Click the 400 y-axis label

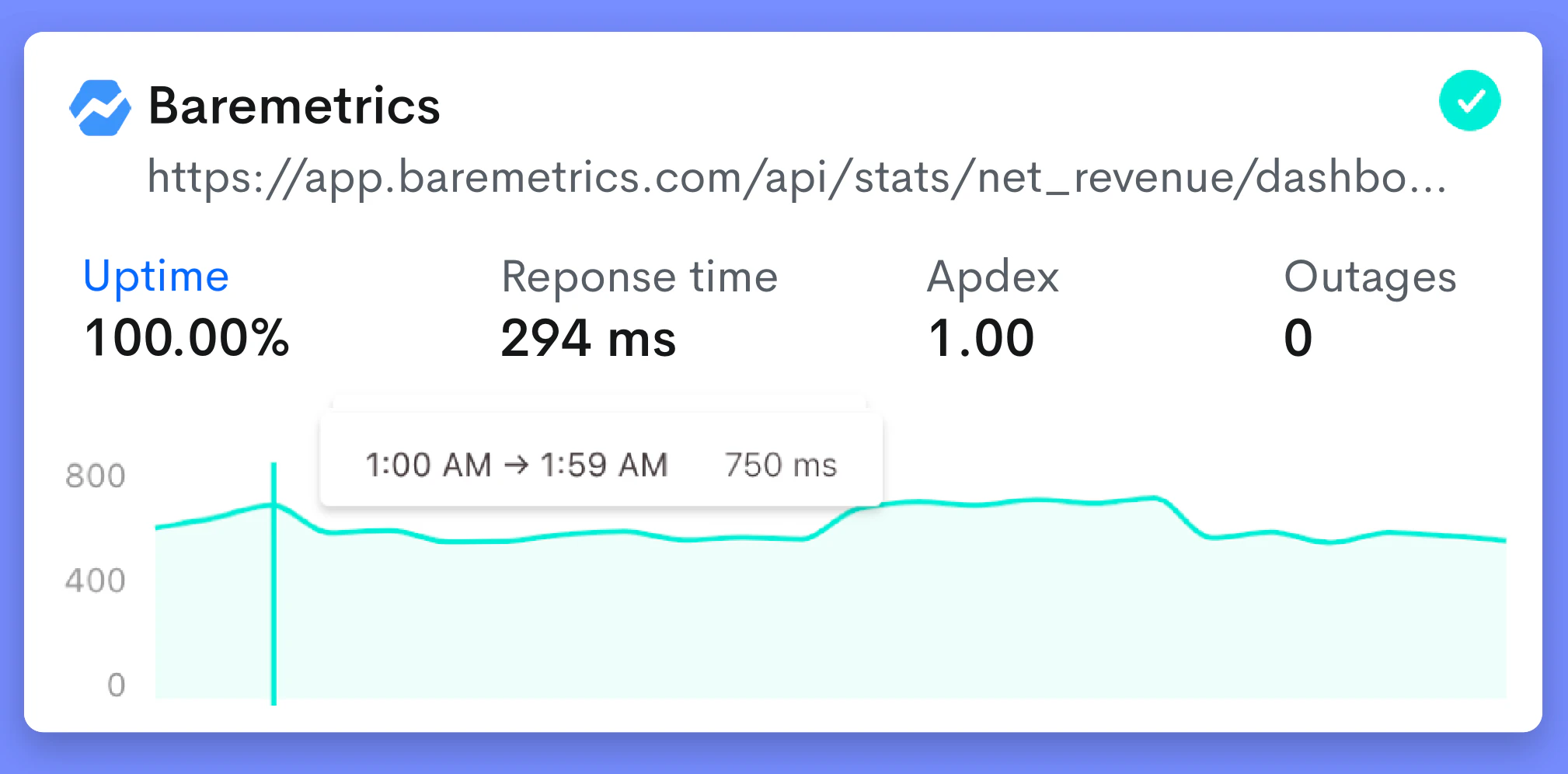tap(95, 580)
